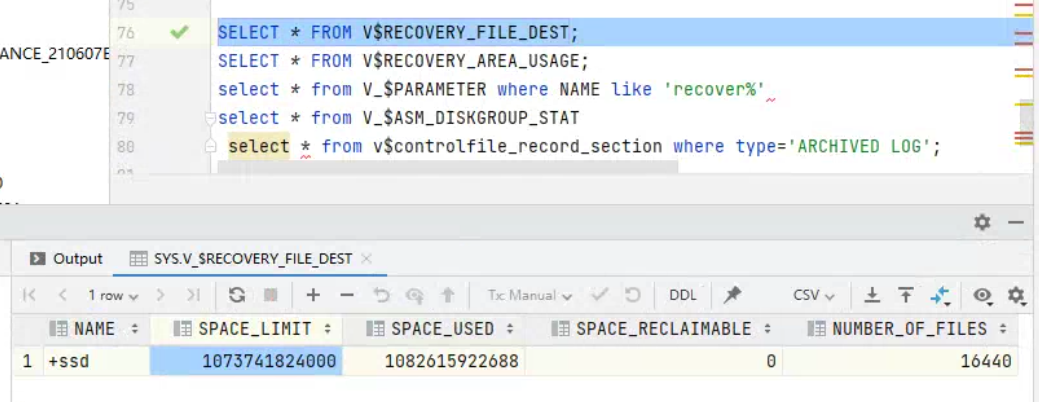Open tool window gear options above the tabs
The height and width of the screenshot is (402, 1039).
tap(982, 223)
